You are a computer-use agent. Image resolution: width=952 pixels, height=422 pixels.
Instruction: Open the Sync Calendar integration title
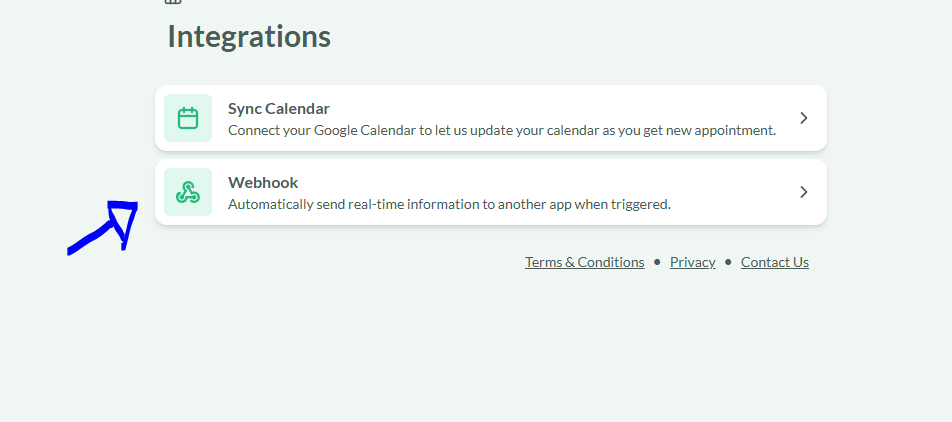point(278,108)
